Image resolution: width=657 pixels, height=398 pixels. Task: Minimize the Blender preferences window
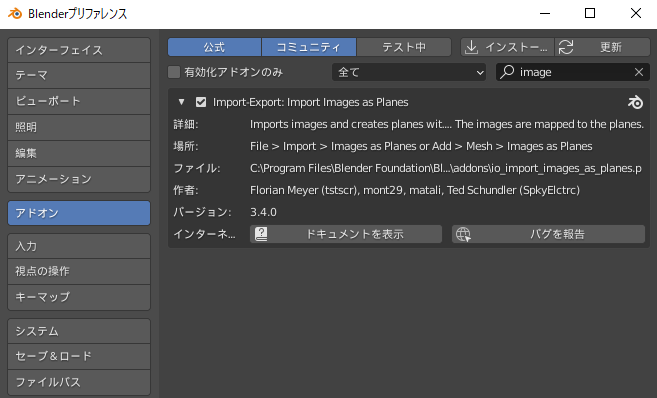coord(545,13)
